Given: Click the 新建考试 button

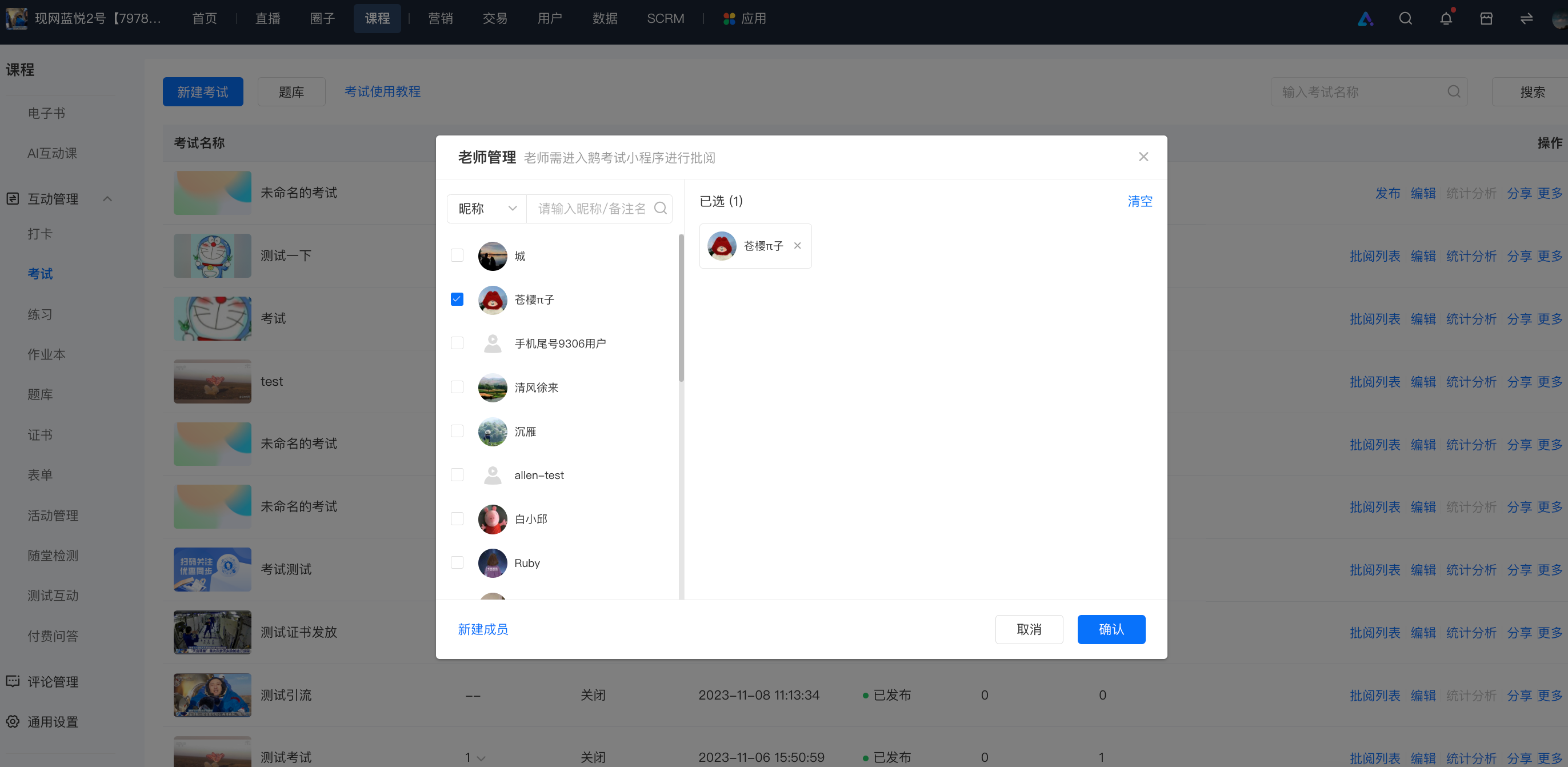Looking at the screenshot, I should 203,92.
